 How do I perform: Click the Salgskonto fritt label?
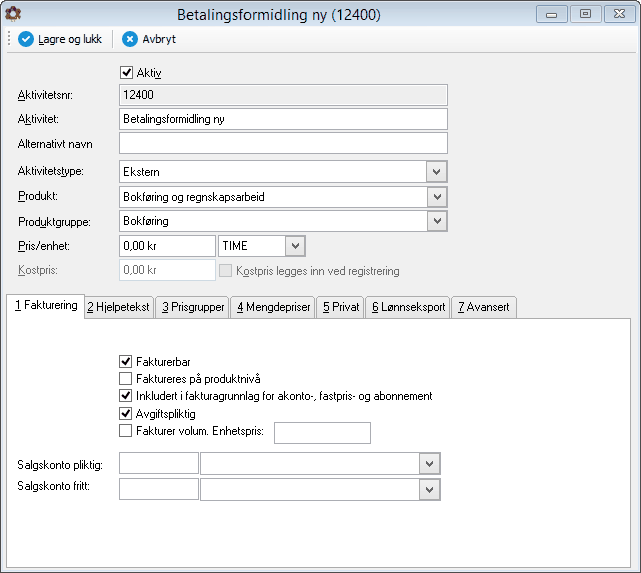point(54,486)
